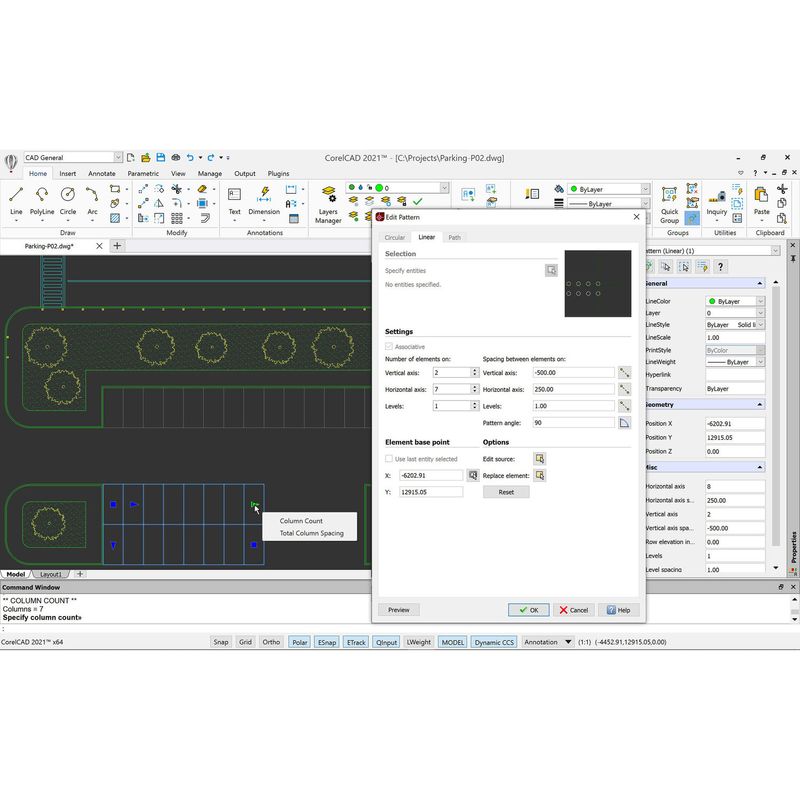
Task: Click the OK button in Edit Pattern
Action: point(529,610)
